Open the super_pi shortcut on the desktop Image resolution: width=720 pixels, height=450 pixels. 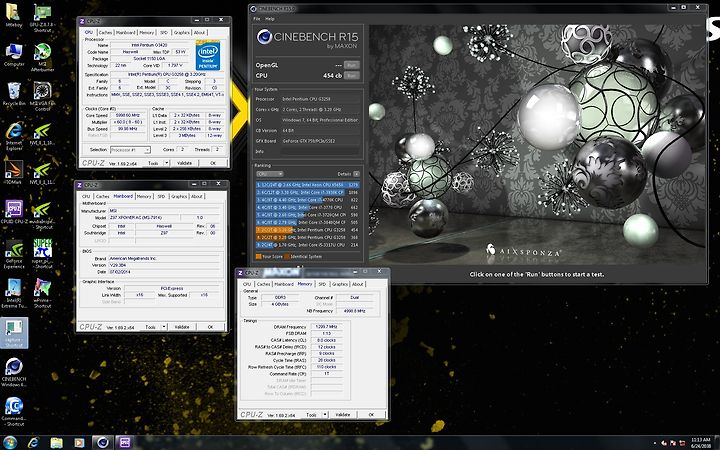[x=42, y=253]
